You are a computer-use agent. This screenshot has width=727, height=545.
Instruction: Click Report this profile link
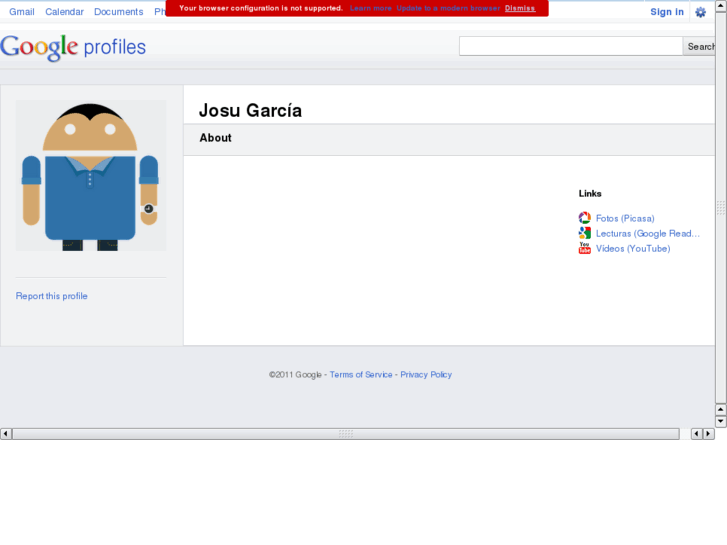(x=51, y=296)
